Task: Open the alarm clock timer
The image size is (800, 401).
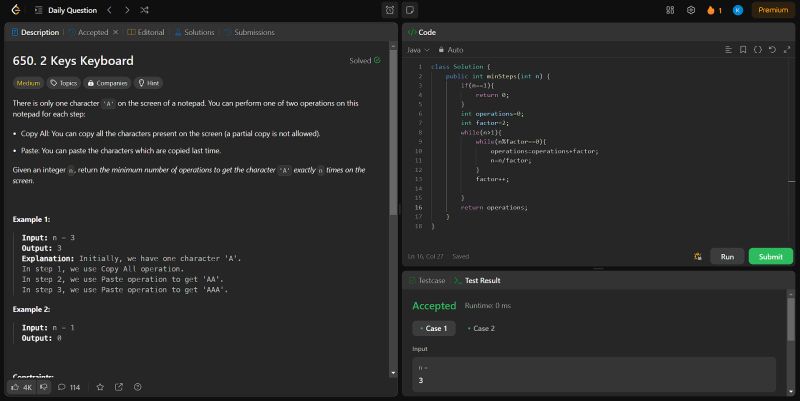Action: coord(389,10)
